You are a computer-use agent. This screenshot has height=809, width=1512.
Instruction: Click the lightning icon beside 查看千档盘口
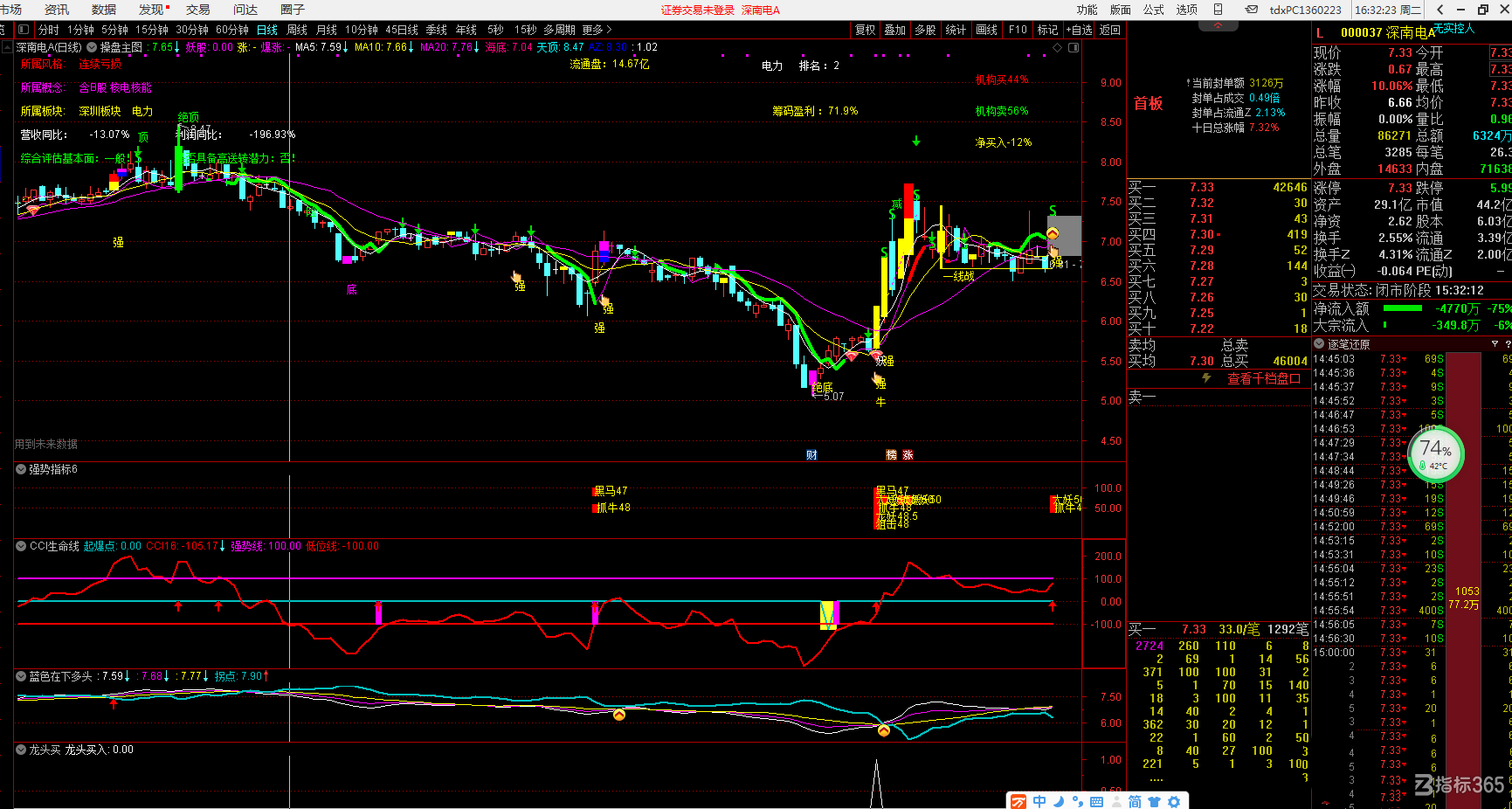(1206, 378)
